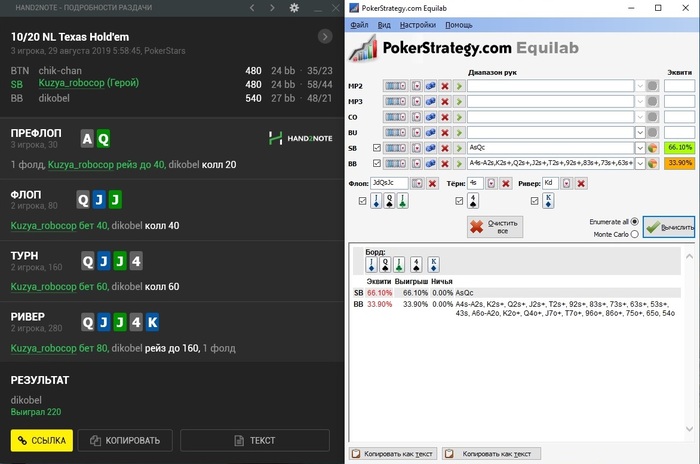Toggle SB player checkbox

point(377,148)
